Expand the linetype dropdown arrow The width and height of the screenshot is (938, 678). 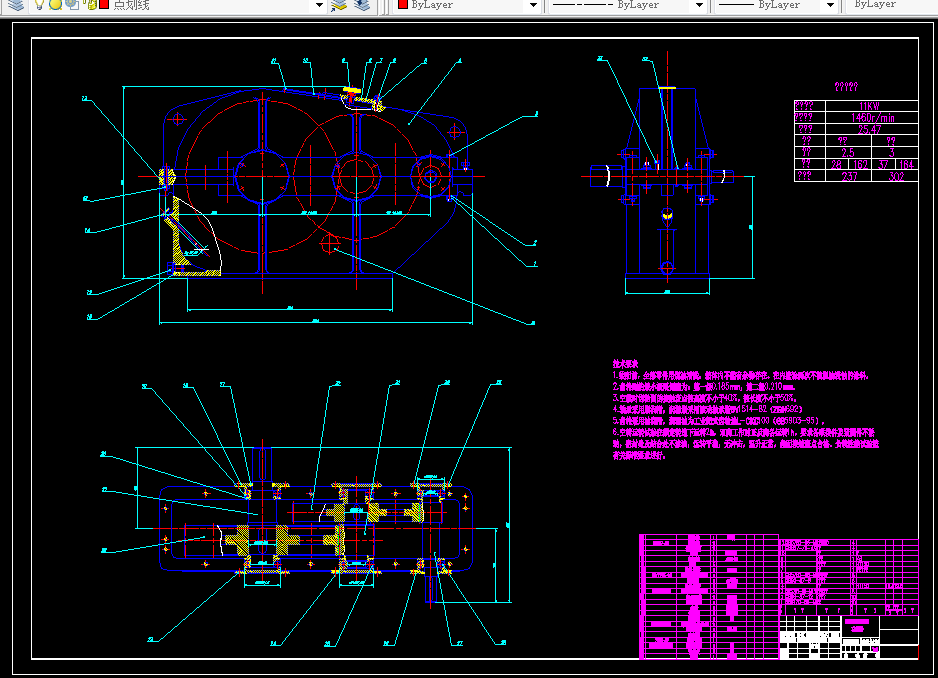[x=699, y=5]
